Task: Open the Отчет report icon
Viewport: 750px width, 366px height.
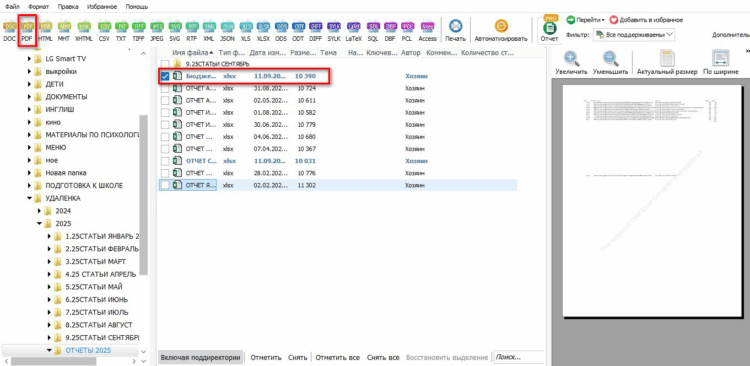Action: (x=551, y=28)
